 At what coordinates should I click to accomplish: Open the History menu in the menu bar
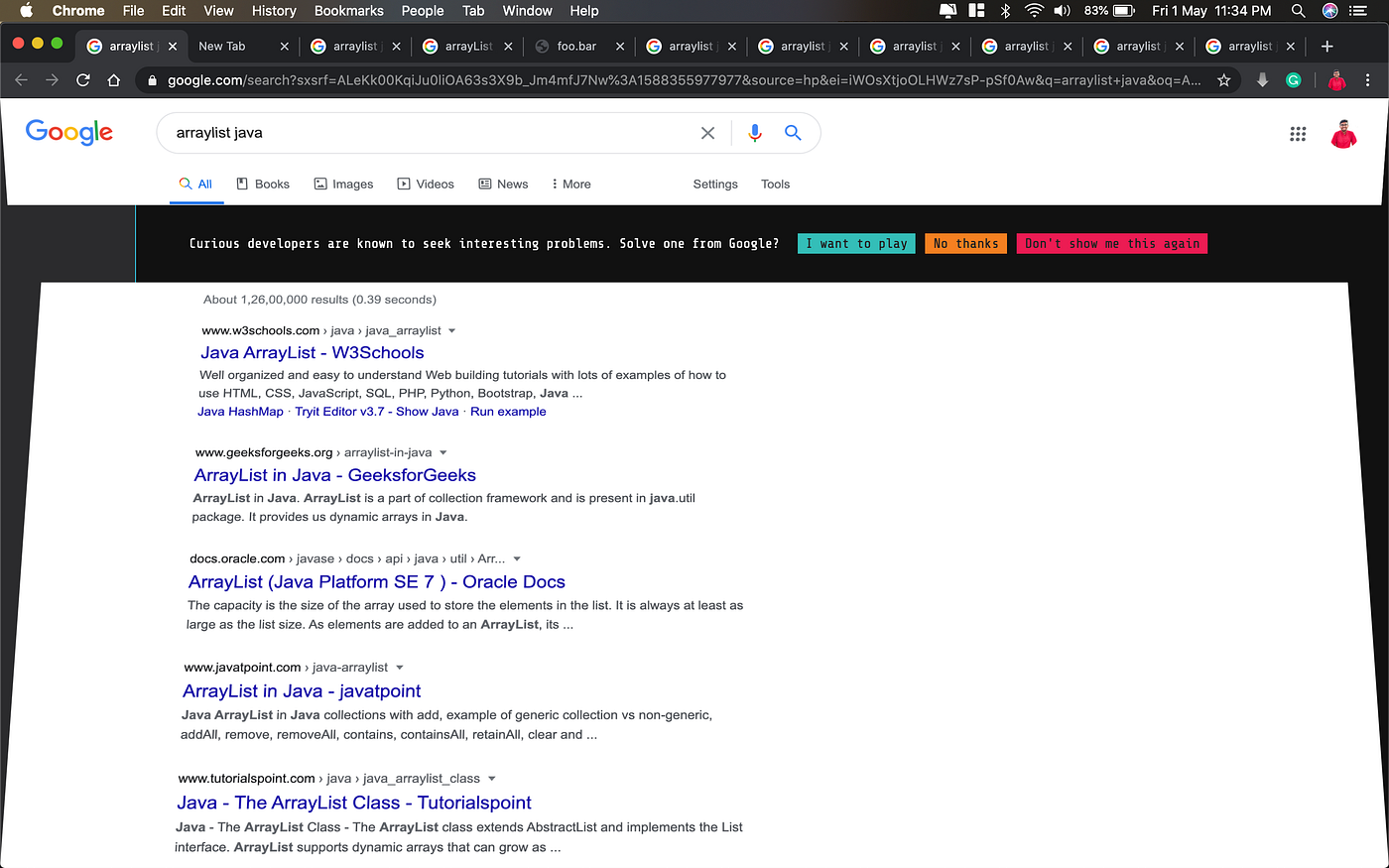pyautogui.click(x=274, y=10)
